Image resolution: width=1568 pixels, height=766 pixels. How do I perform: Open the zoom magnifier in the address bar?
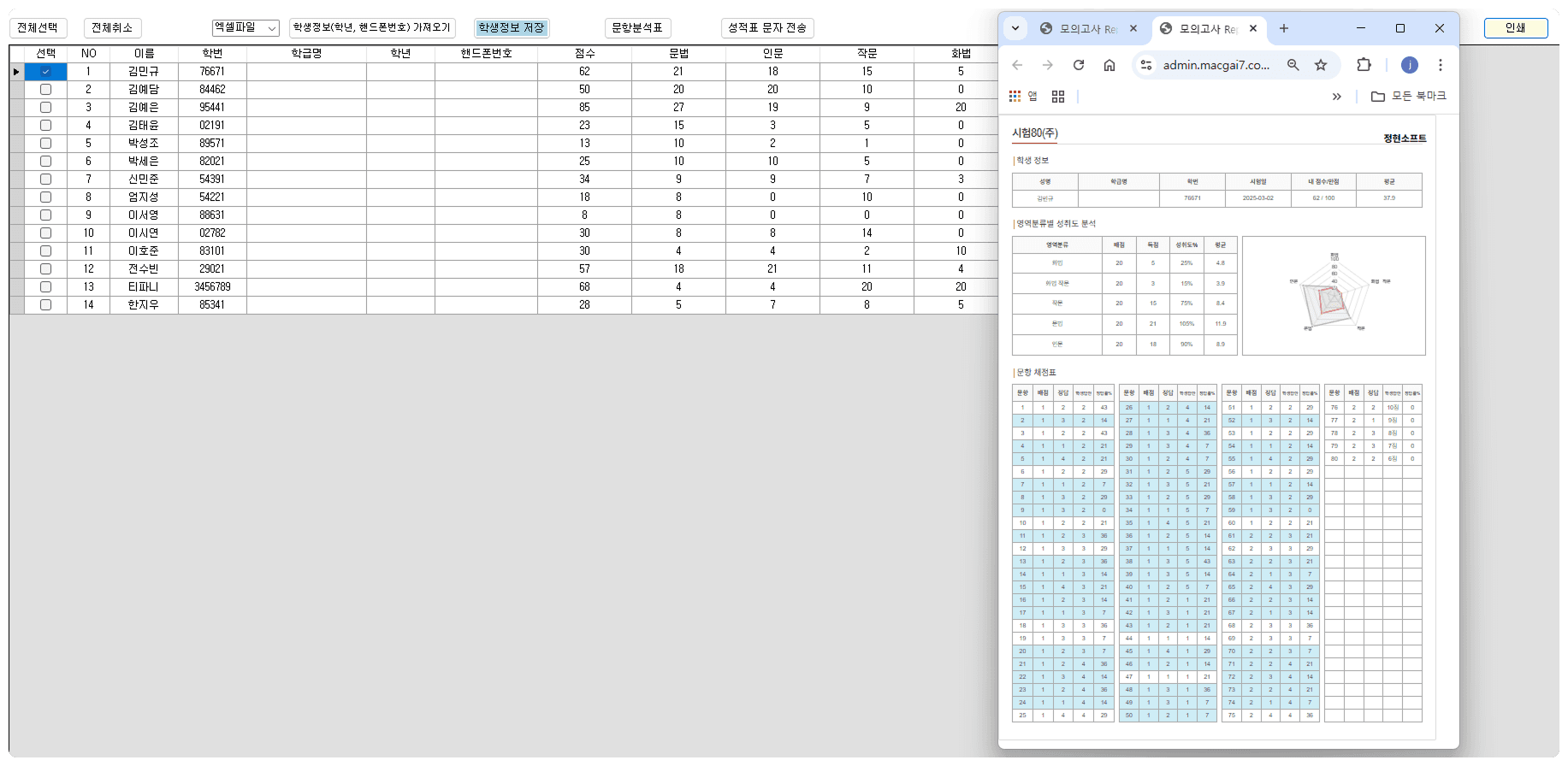pyautogui.click(x=1293, y=65)
